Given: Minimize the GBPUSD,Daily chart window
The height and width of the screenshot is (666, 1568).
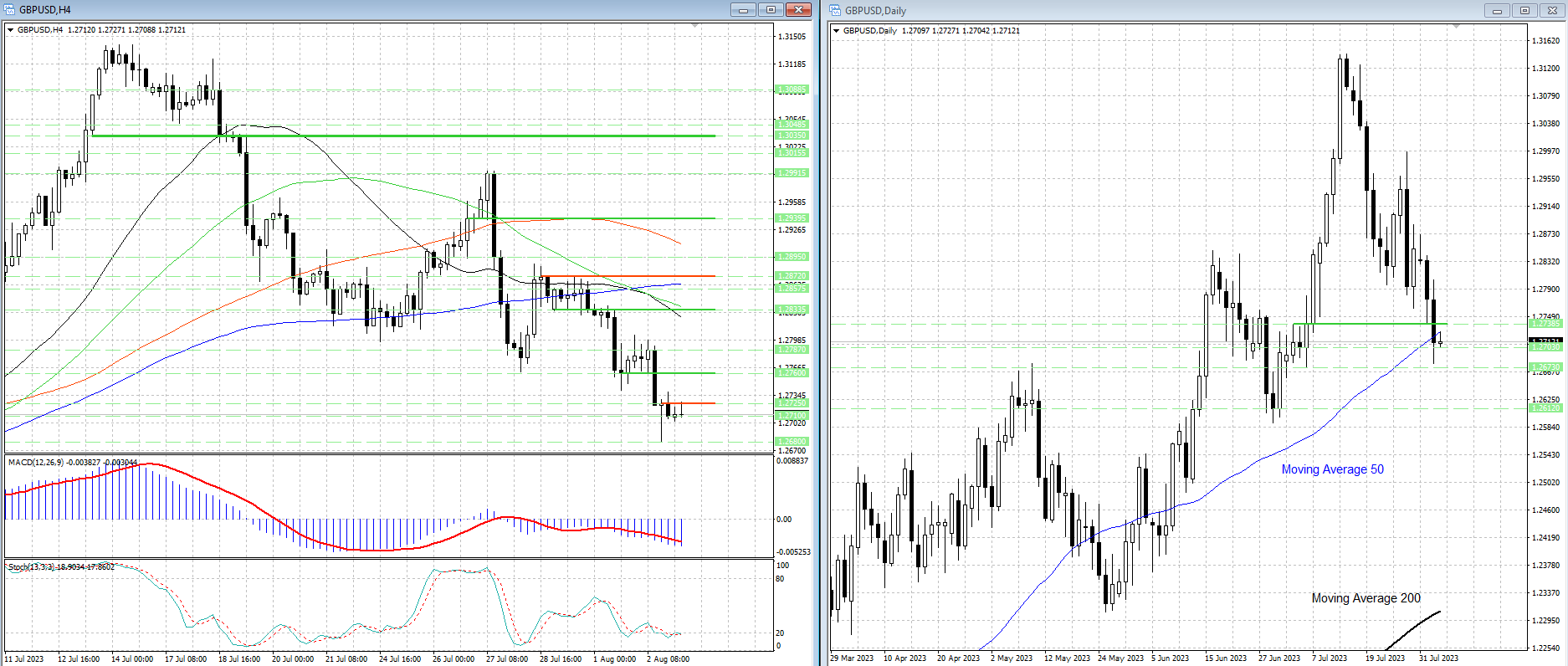Looking at the screenshot, I should pos(1497,11).
